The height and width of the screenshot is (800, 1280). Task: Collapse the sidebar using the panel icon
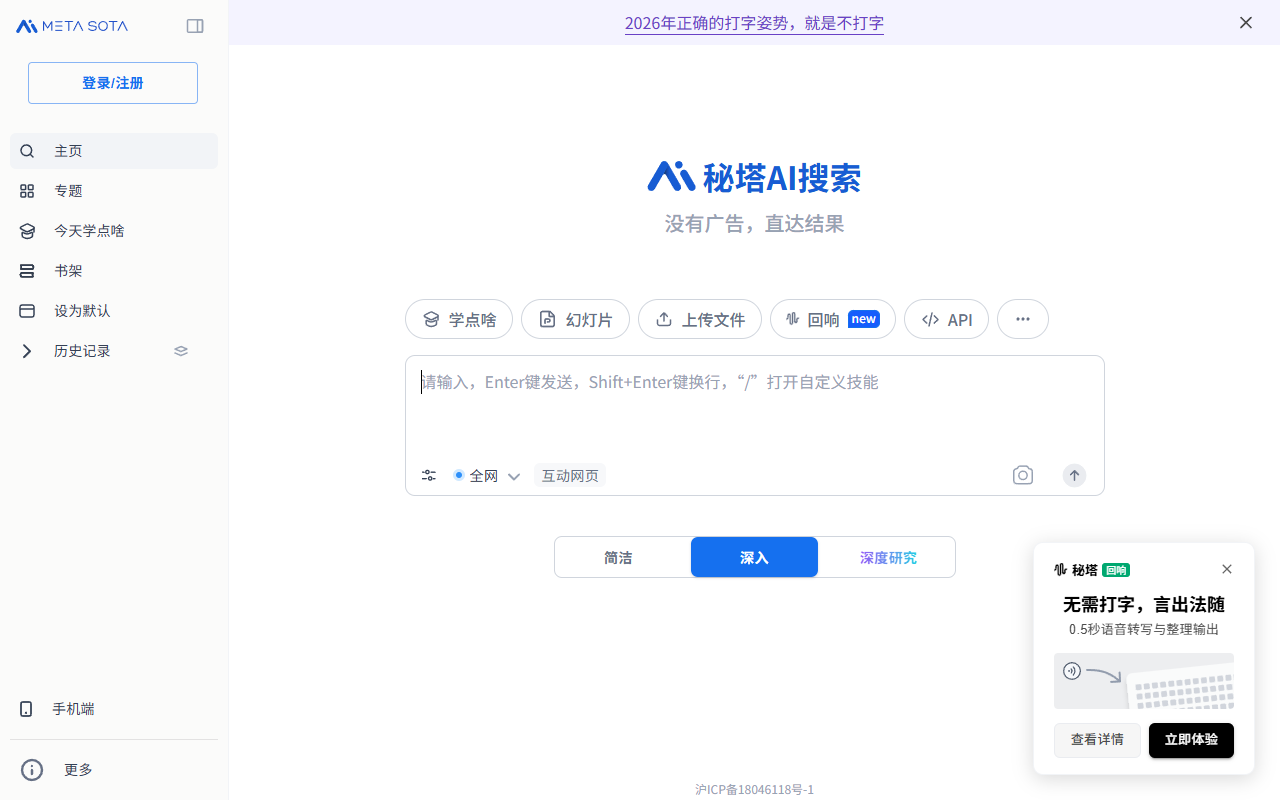click(x=195, y=26)
